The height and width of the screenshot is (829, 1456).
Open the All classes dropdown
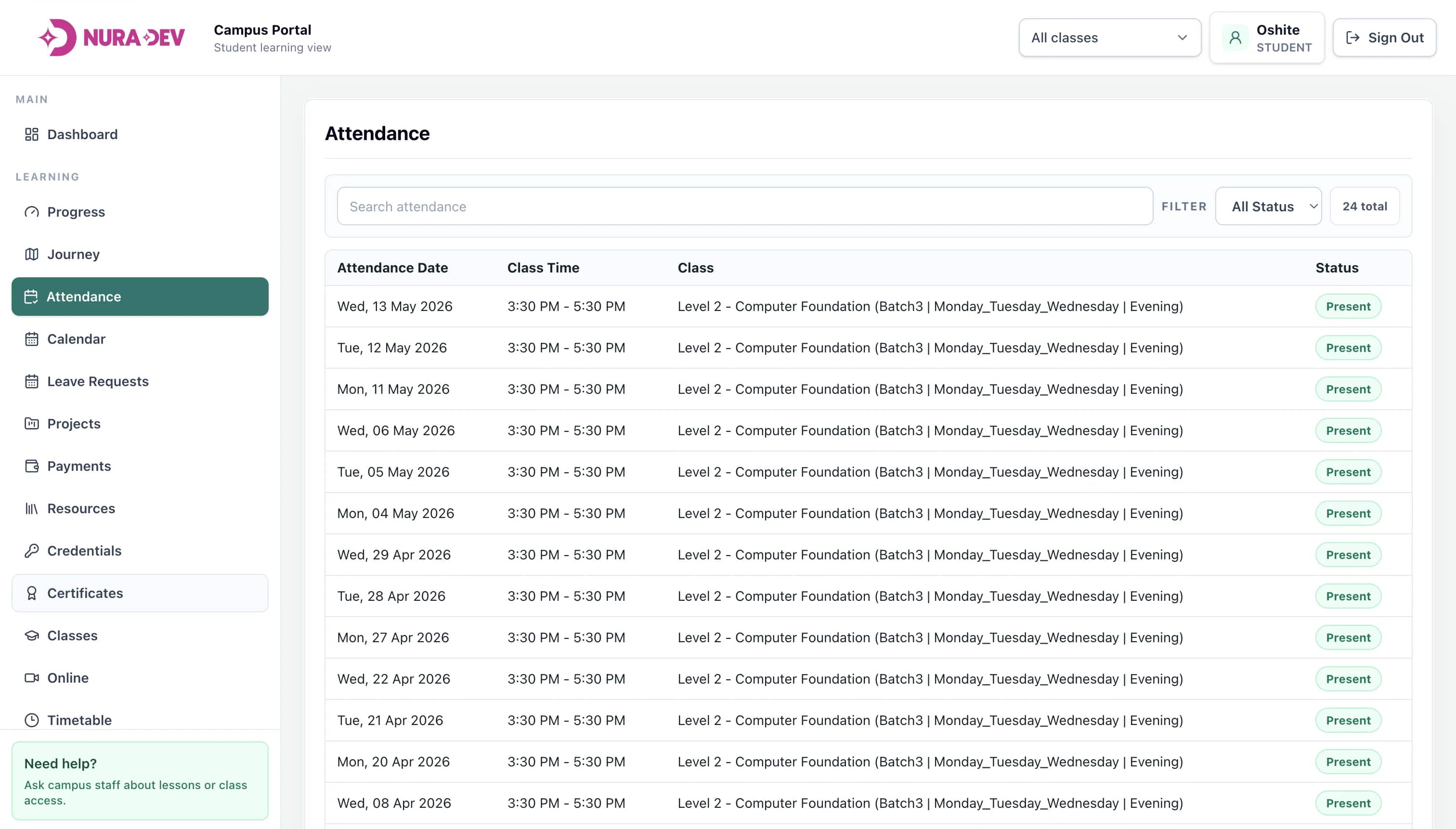point(1110,38)
